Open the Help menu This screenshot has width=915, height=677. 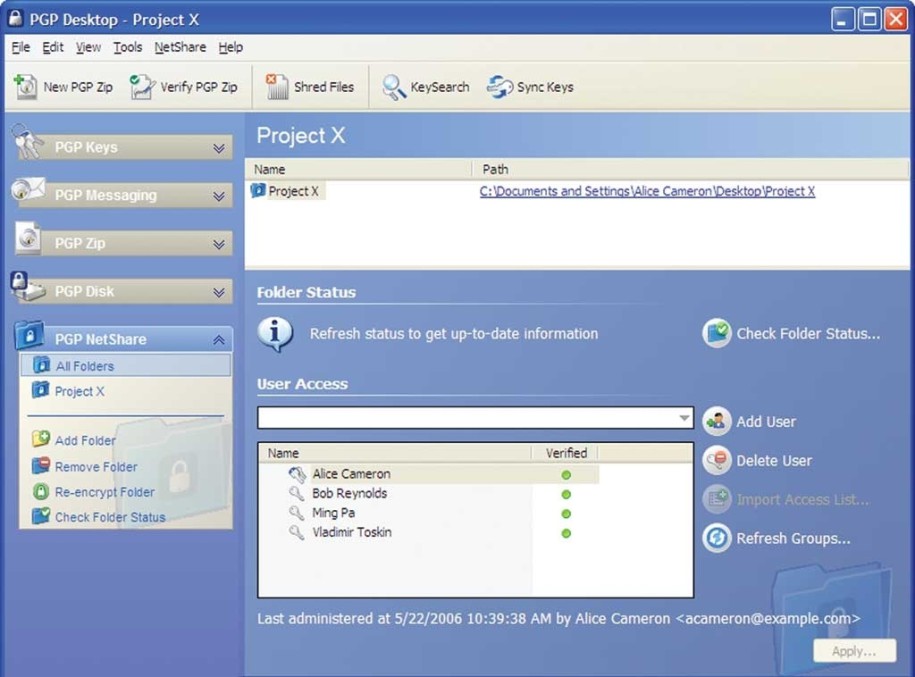click(x=231, y=47)
